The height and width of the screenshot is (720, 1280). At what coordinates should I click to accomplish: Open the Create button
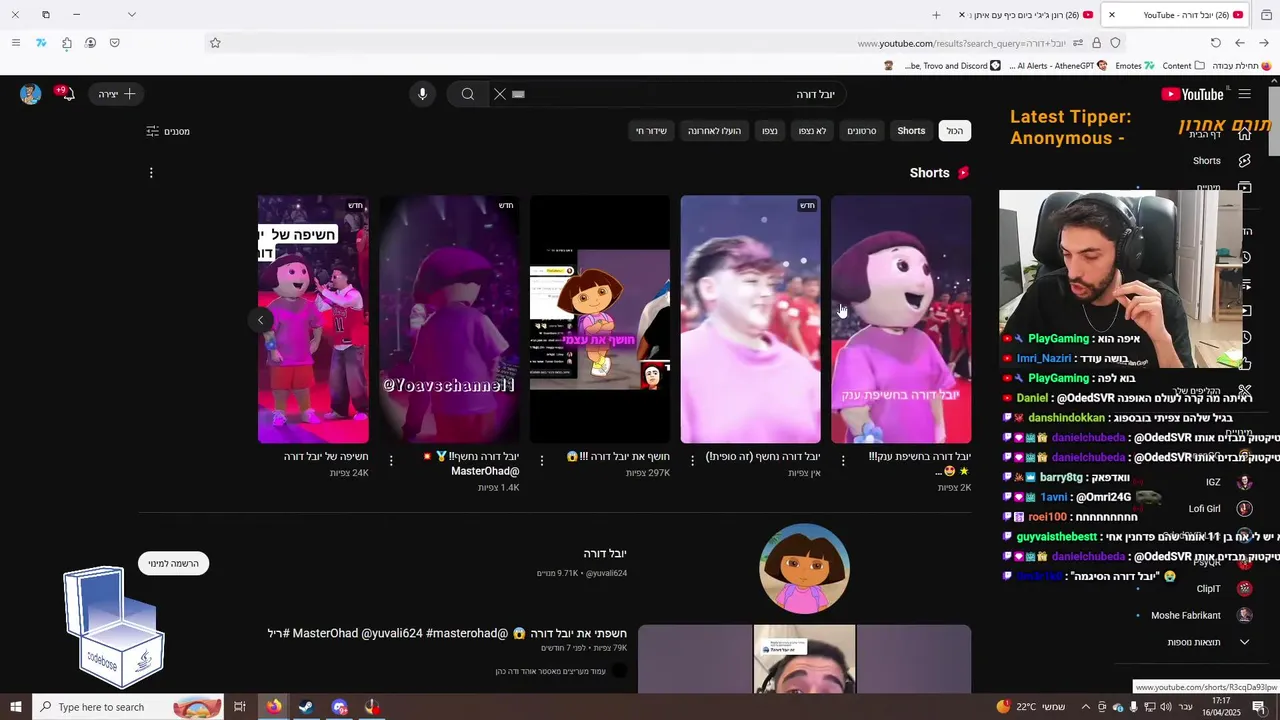click(116, 94)
